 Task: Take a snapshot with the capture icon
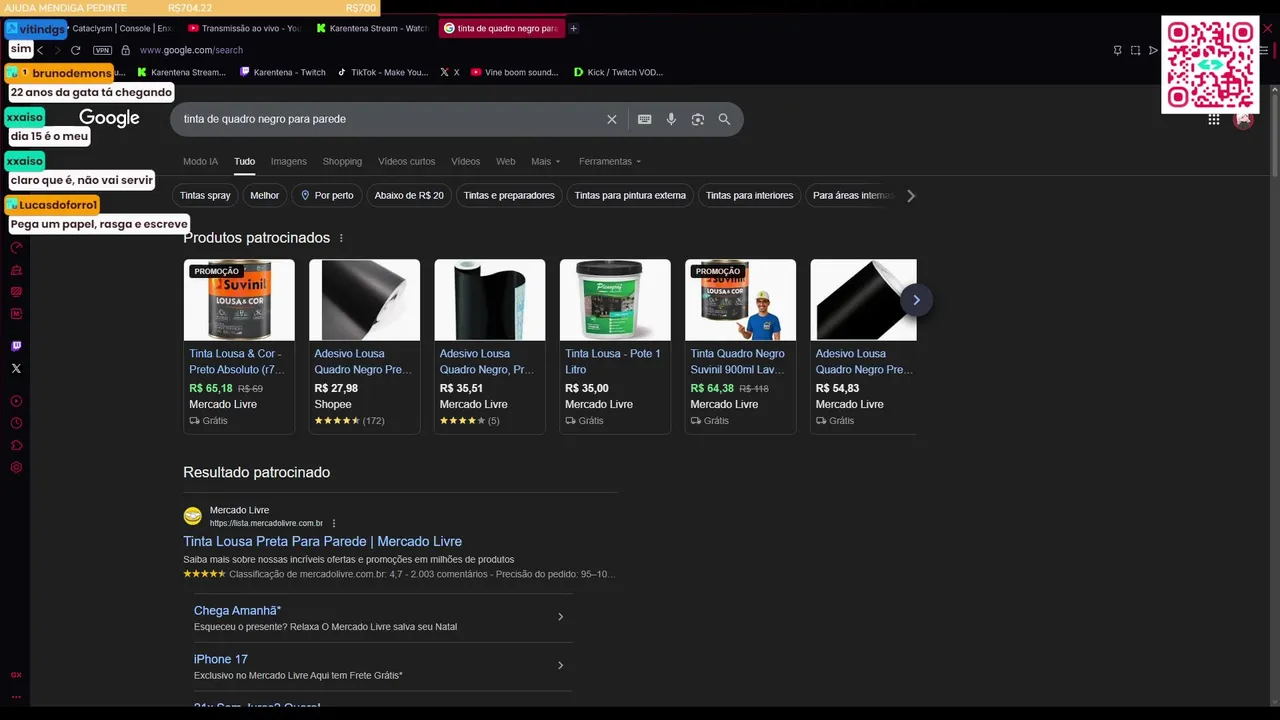[1135, 50]
